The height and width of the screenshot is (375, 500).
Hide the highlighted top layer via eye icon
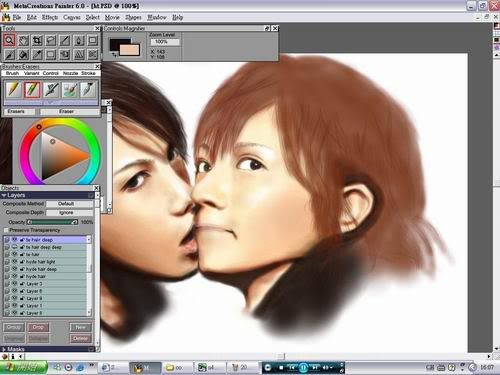point(15,240)
